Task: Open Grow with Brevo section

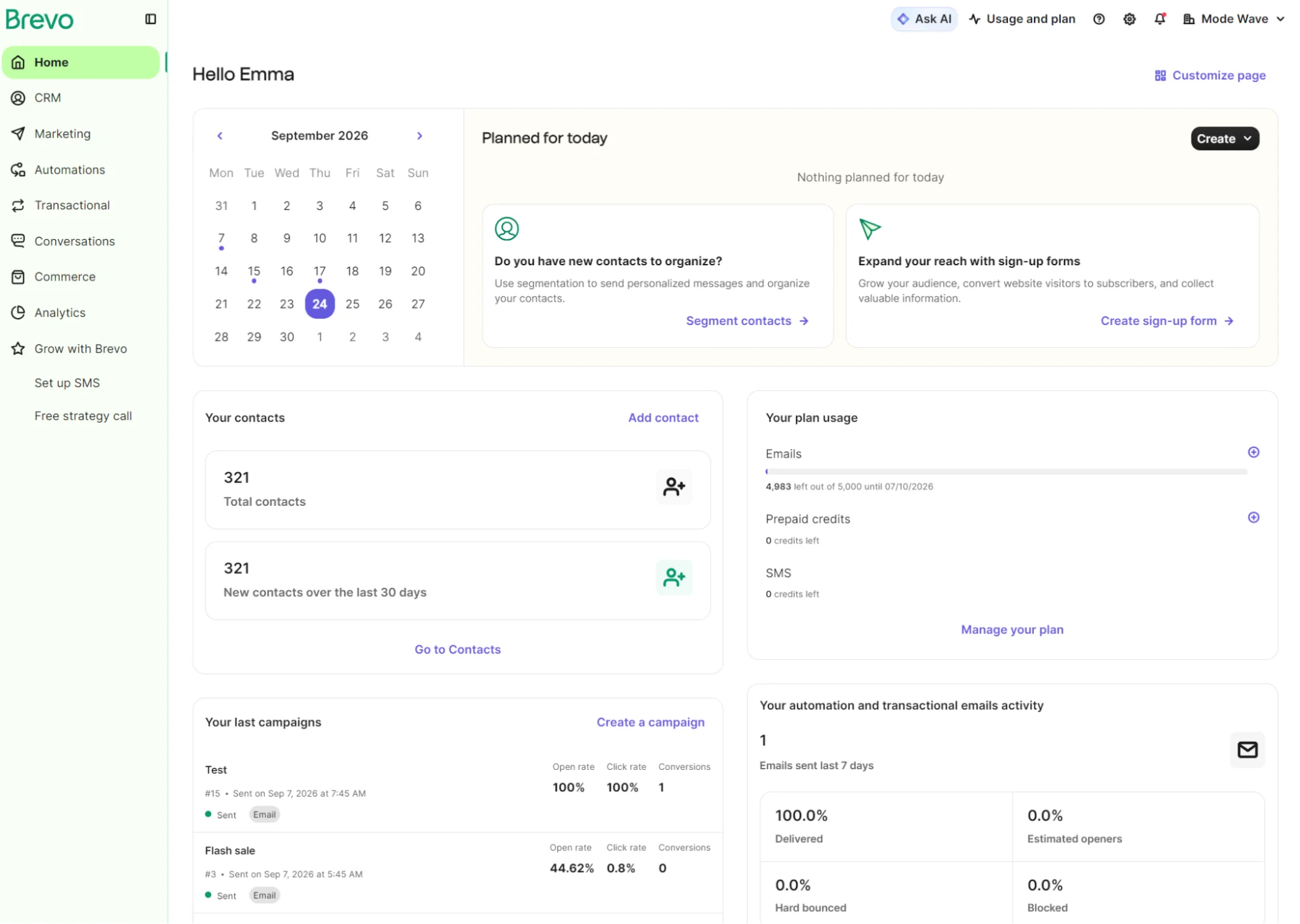Action: (x=81, y=349)
